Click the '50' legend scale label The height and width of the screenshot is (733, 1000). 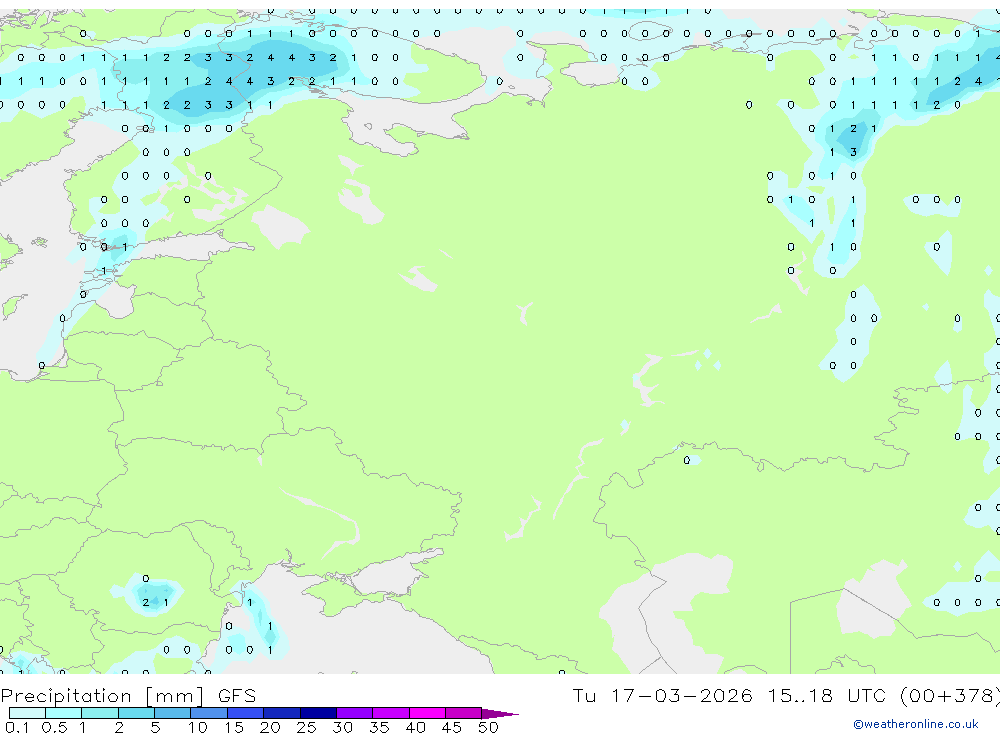tap(488, 727)
